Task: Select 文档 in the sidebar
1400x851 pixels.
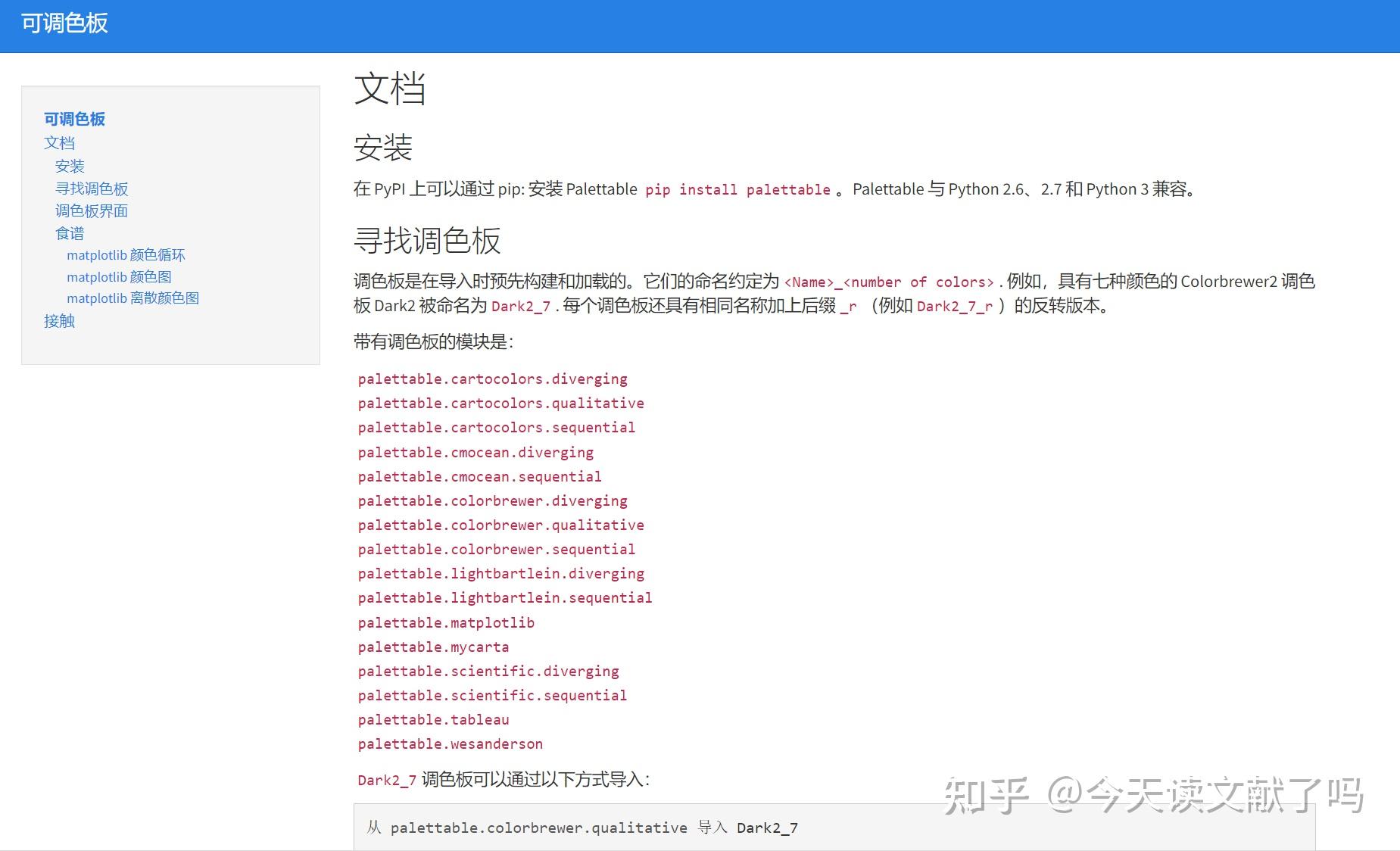Action: [x=60, y=142]
